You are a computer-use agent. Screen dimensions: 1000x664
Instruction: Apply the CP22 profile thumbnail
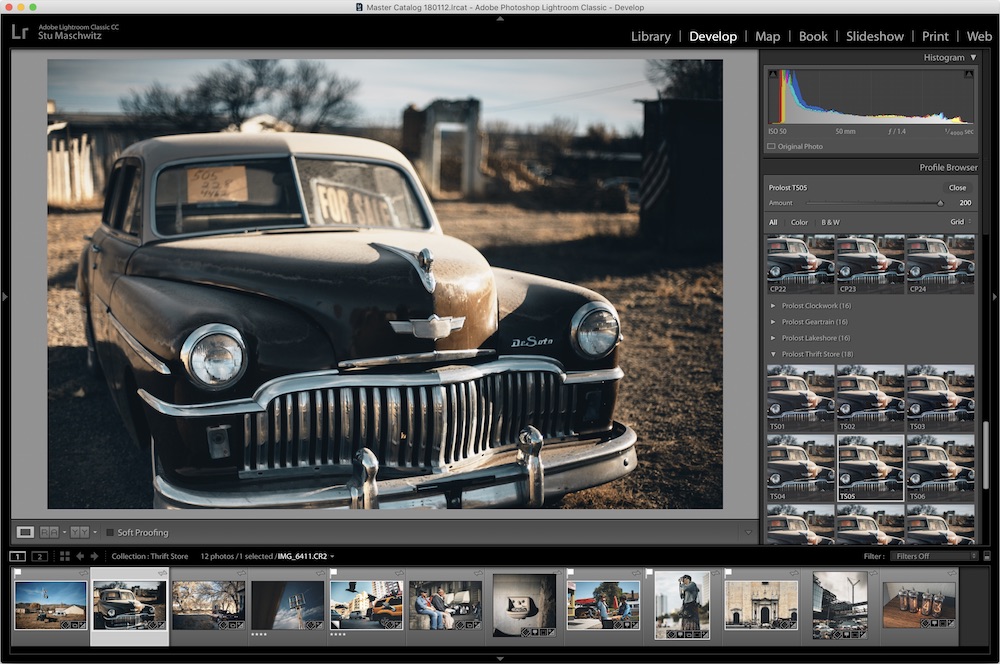800,264
